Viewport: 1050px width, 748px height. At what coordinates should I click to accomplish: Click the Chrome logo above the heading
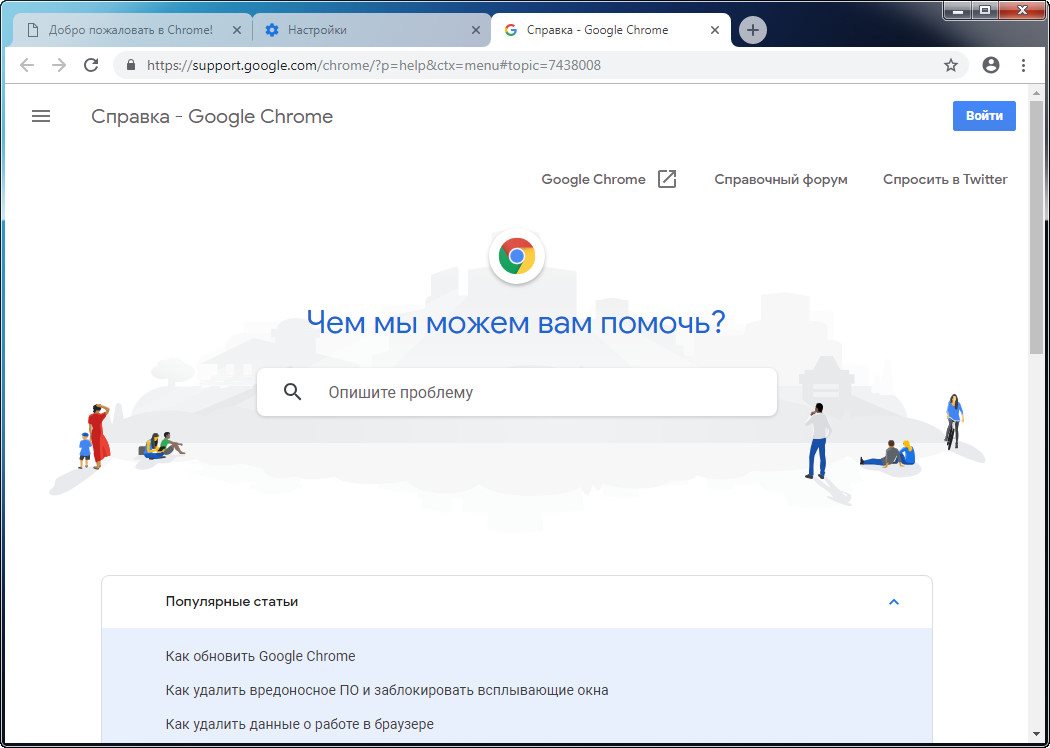pyautogui.click(x=516, y=256)
